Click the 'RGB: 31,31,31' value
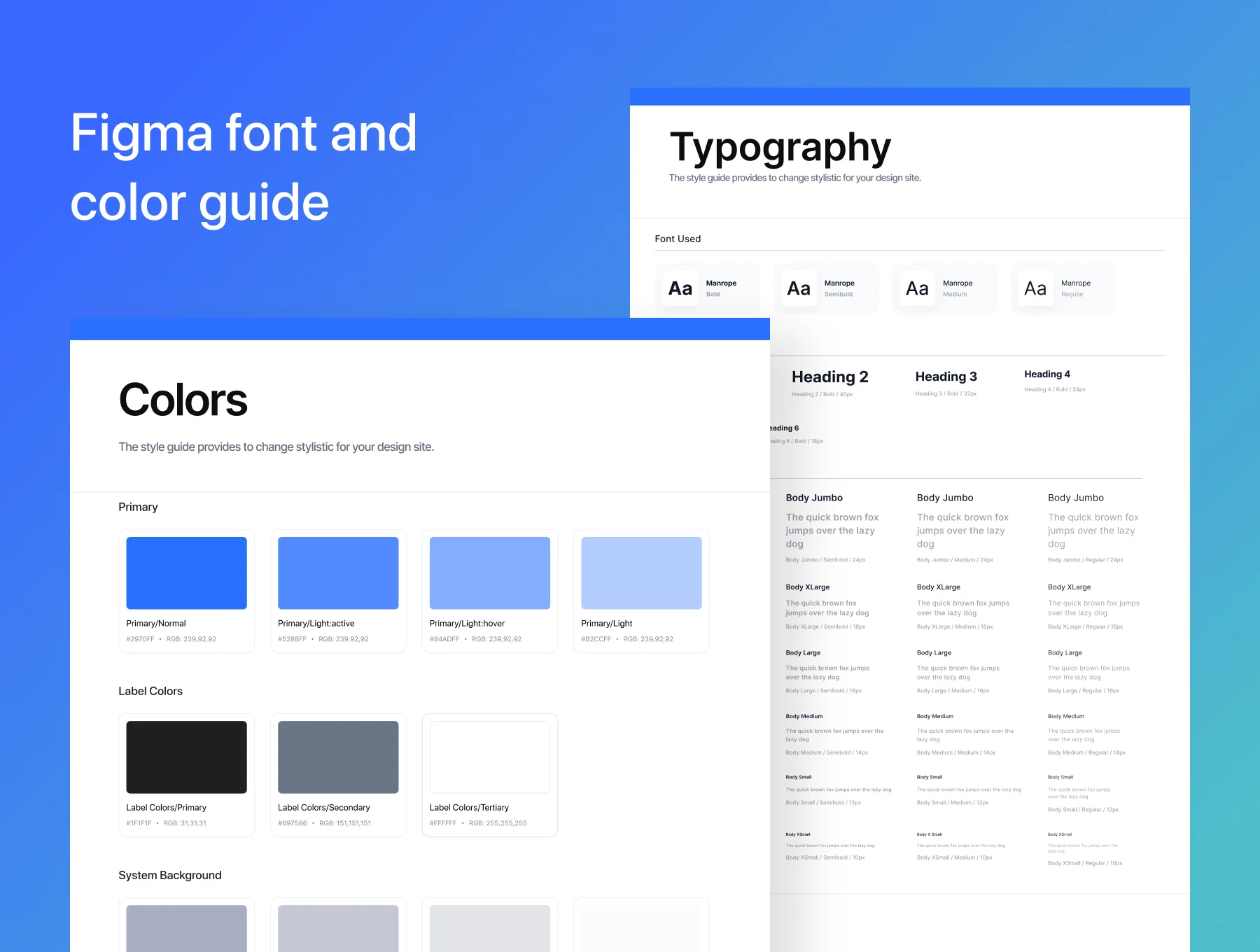 (x=185, y=823)
